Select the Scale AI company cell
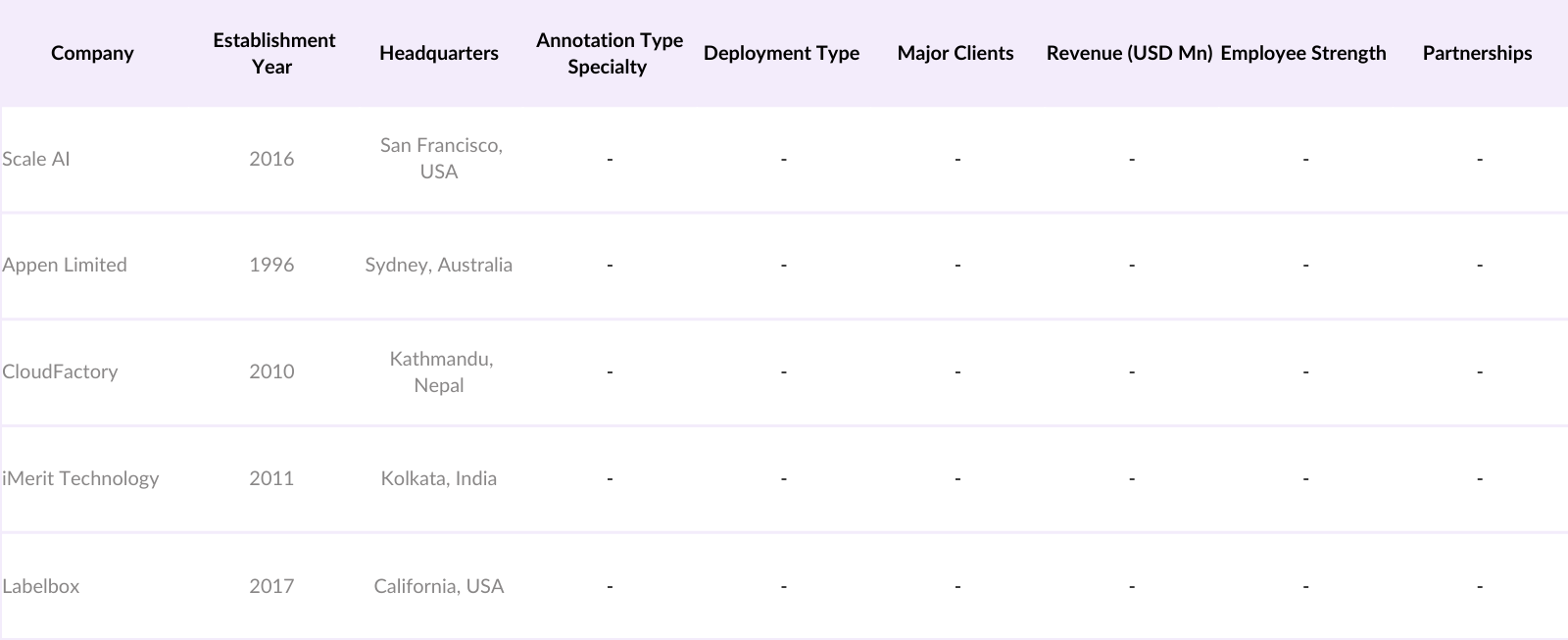Screen dimensions: 1568x640 point(36,159)
